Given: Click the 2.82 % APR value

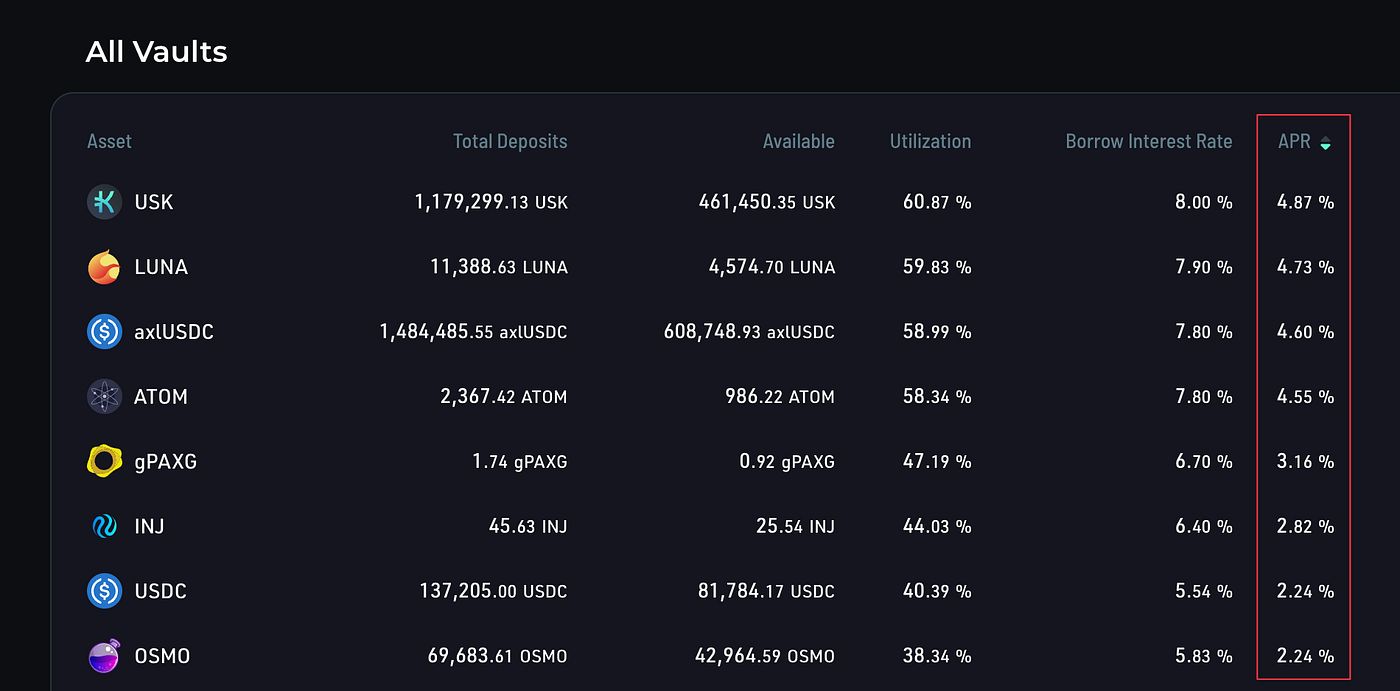Looking at the screenshot, I should [x=1306, y=526].
